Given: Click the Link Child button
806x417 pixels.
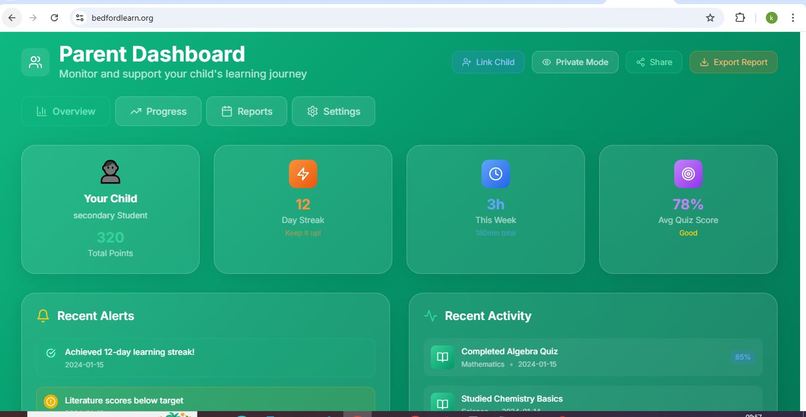Looking at the screenshot, I should click(x=488, y=62).
